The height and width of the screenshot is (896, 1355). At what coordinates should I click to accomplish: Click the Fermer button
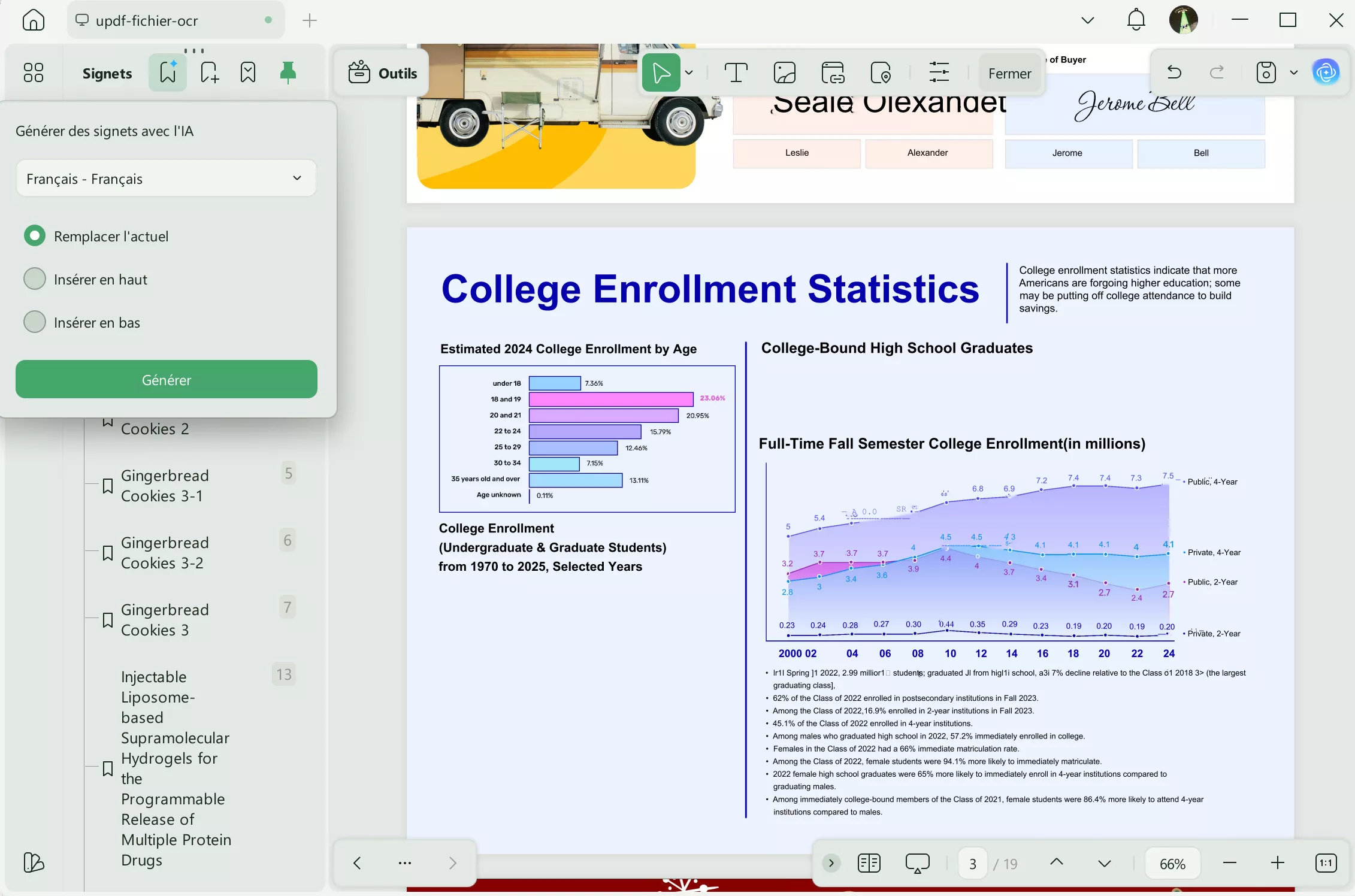tap(1009, 73)
